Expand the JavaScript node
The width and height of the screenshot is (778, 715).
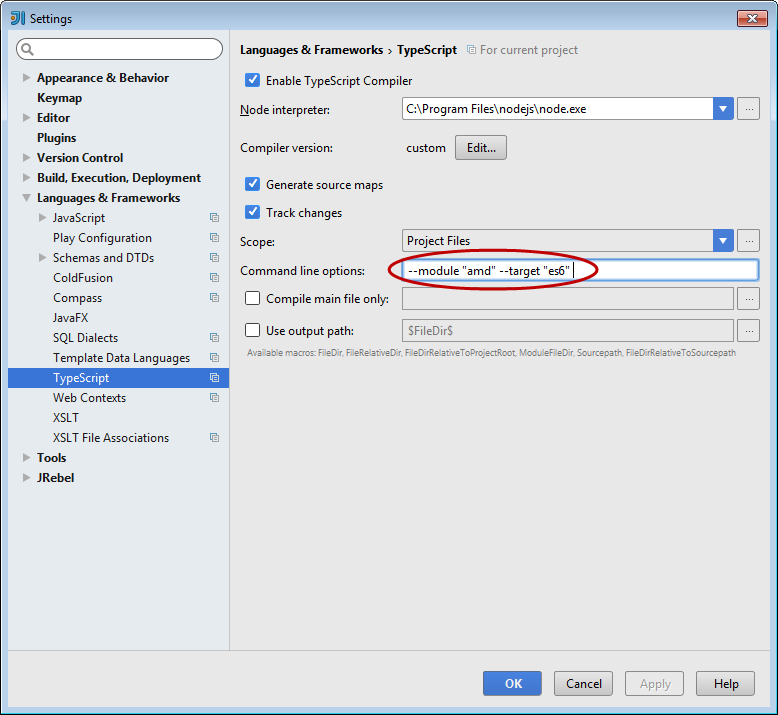42,218
